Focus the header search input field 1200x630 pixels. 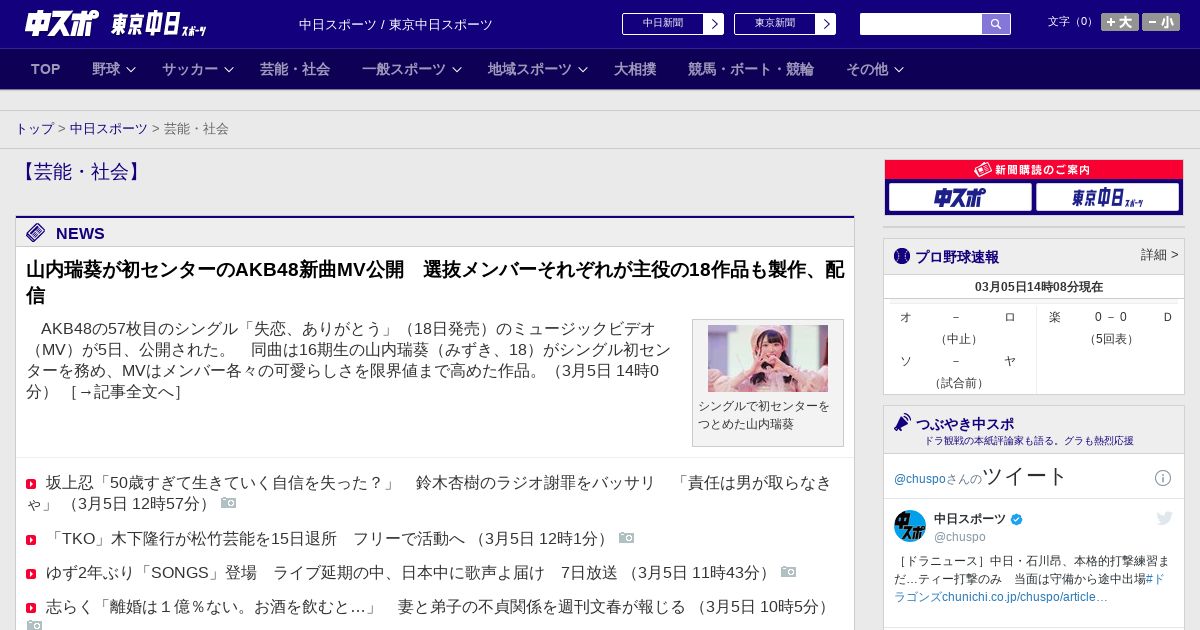[921, 24]
